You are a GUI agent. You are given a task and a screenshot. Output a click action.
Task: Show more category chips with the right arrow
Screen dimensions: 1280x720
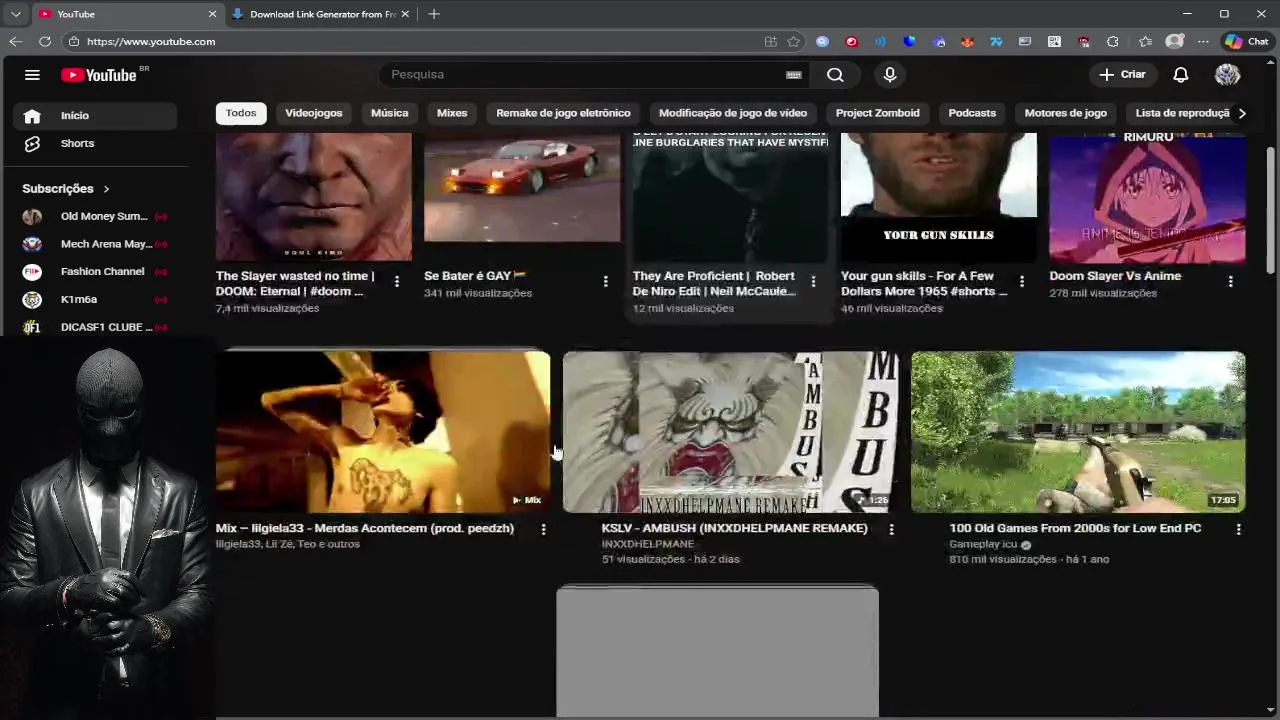[1242, 113]
